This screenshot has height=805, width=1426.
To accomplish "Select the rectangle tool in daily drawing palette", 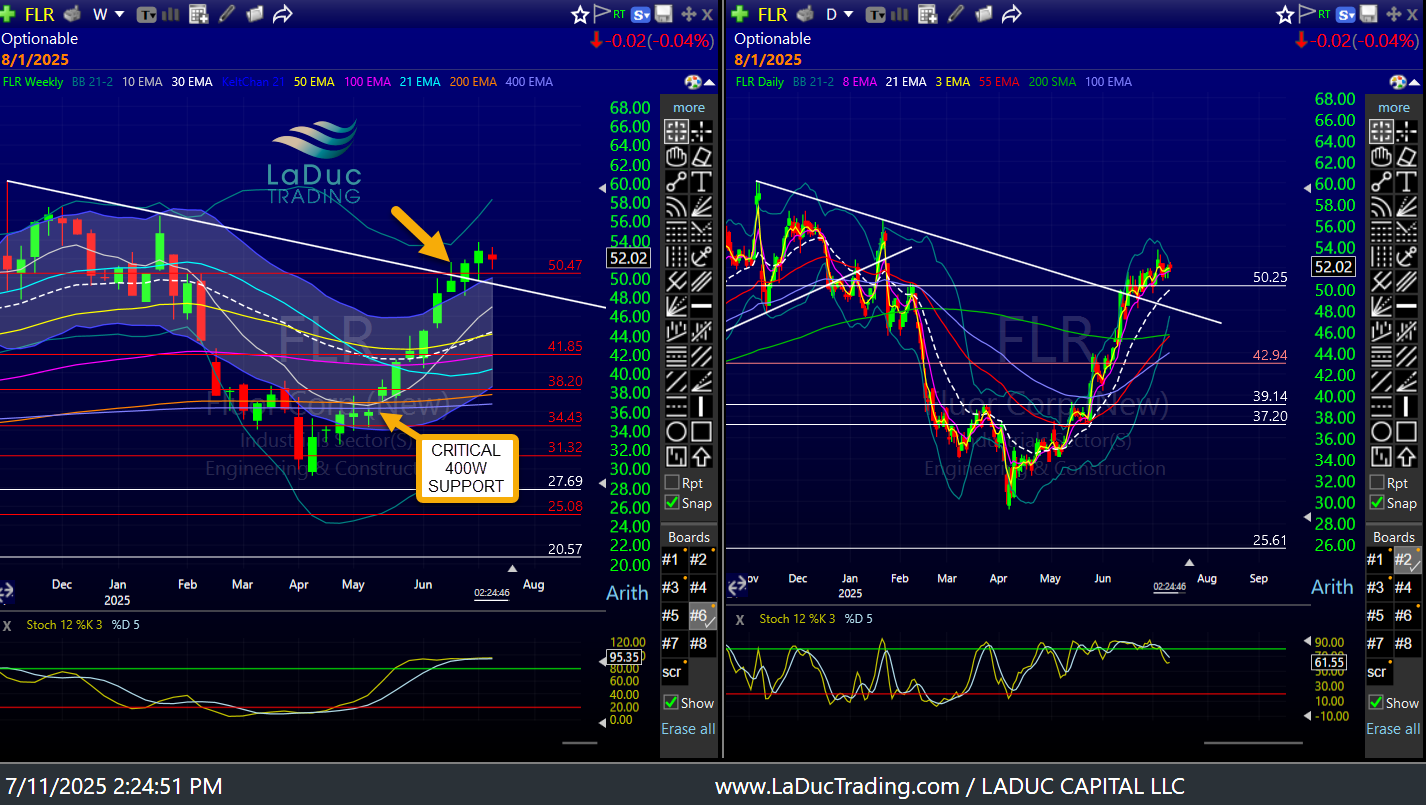I will (x=1406, y=432).
